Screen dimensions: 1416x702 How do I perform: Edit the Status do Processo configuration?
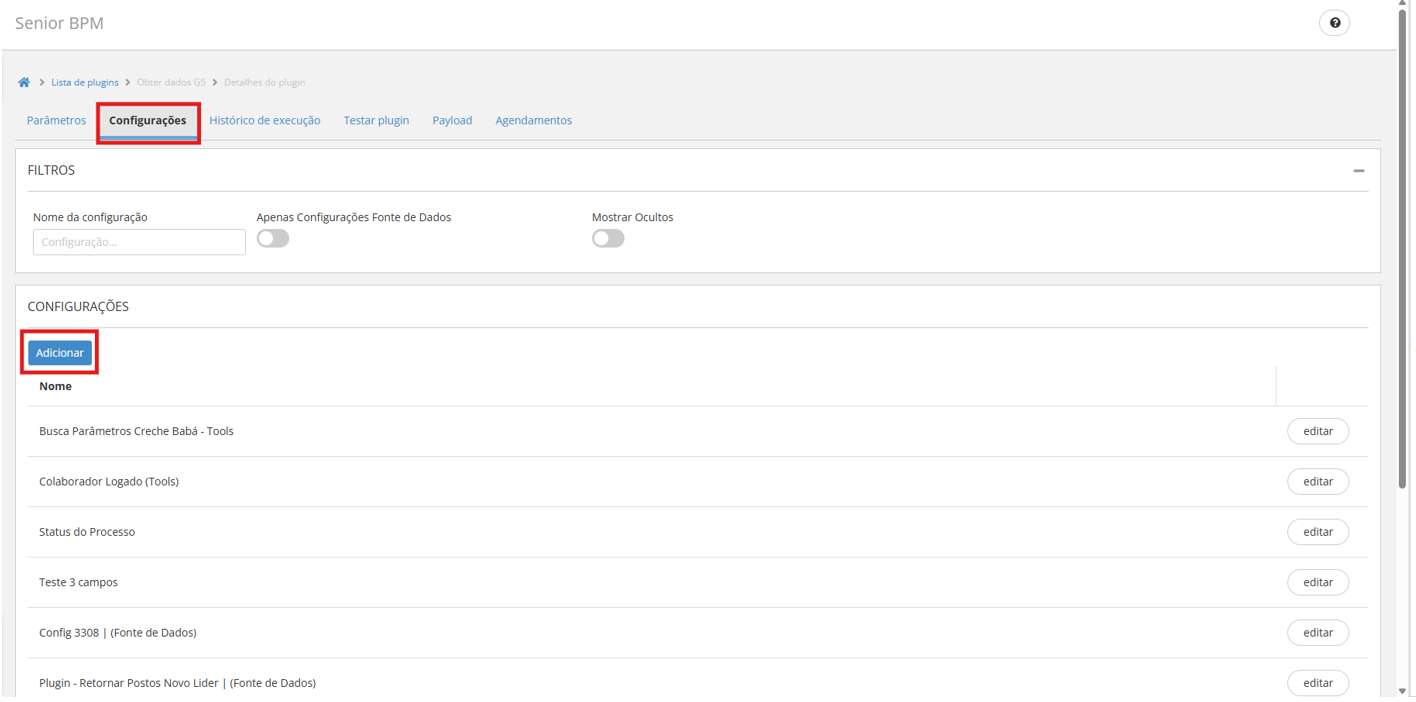click(1317, 532)
